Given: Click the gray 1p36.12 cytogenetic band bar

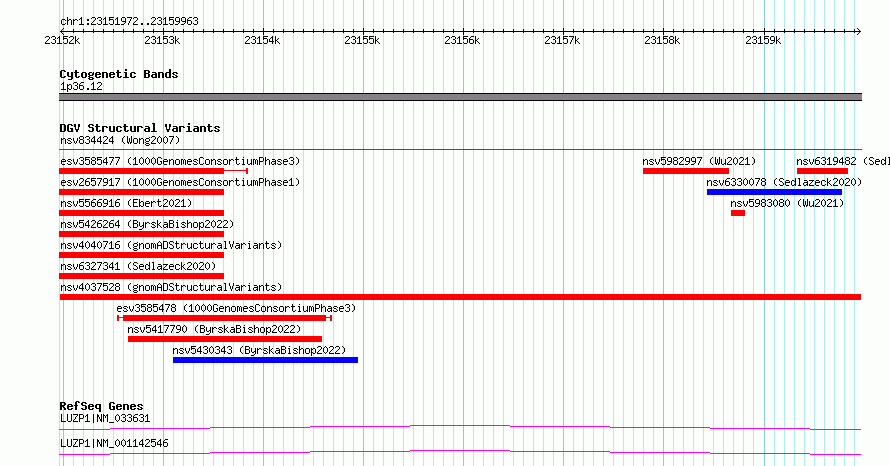Looking at the screenshot, I should click(460, 97).
